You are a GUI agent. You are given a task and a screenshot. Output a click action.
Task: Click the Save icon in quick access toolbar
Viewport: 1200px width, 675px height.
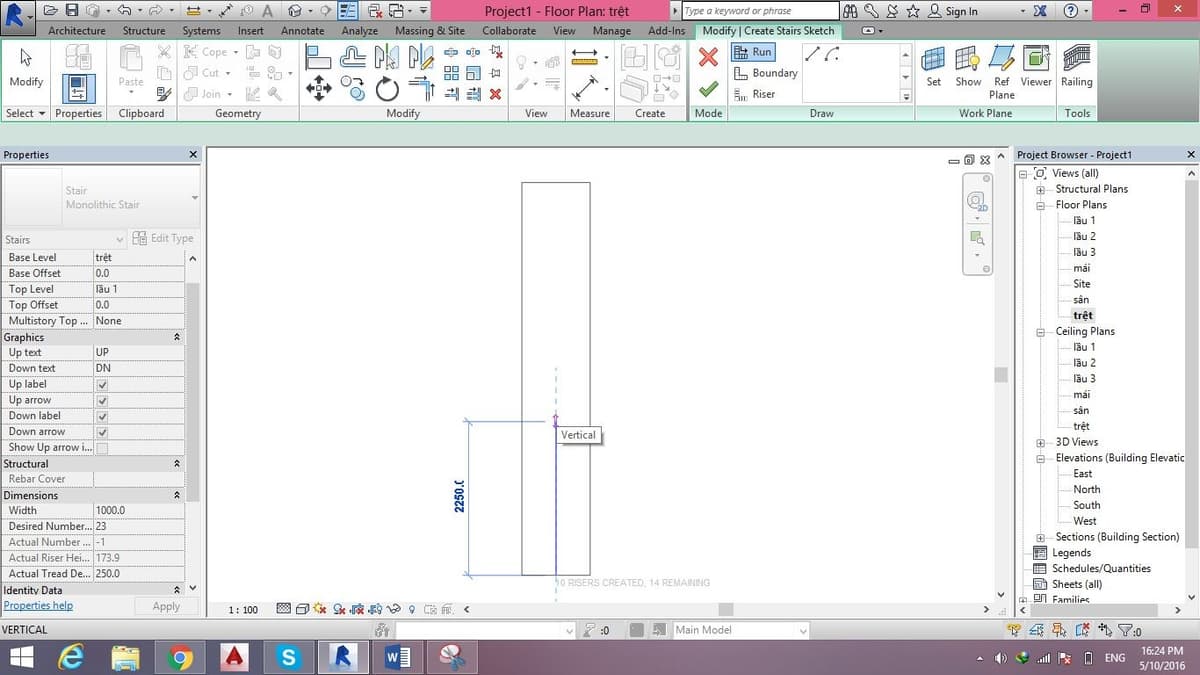click(x=72, y=11)
